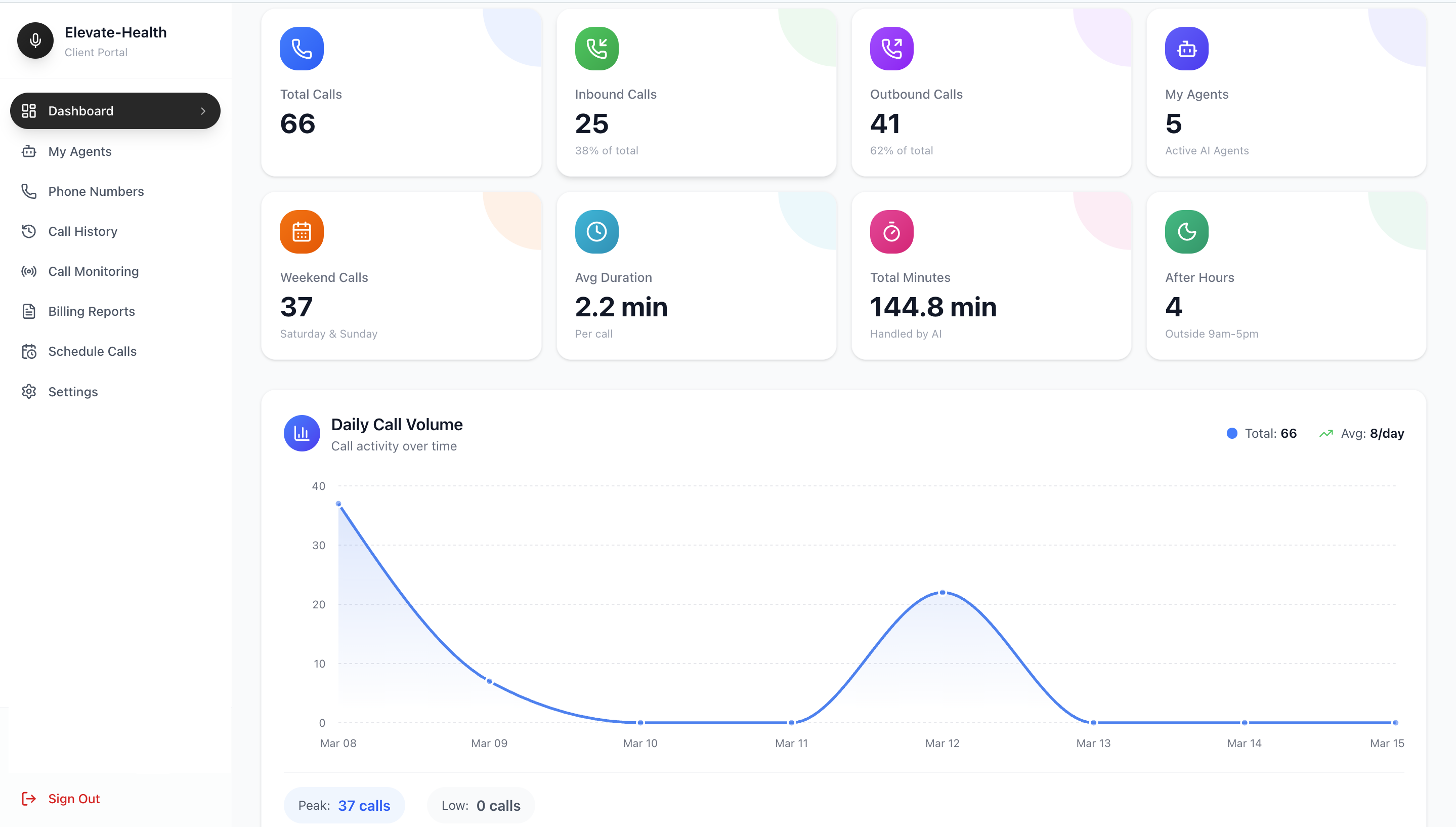Click the Mar 12 peak data point
Viewport: 1456px width, 827px height.
click(943, 592)
